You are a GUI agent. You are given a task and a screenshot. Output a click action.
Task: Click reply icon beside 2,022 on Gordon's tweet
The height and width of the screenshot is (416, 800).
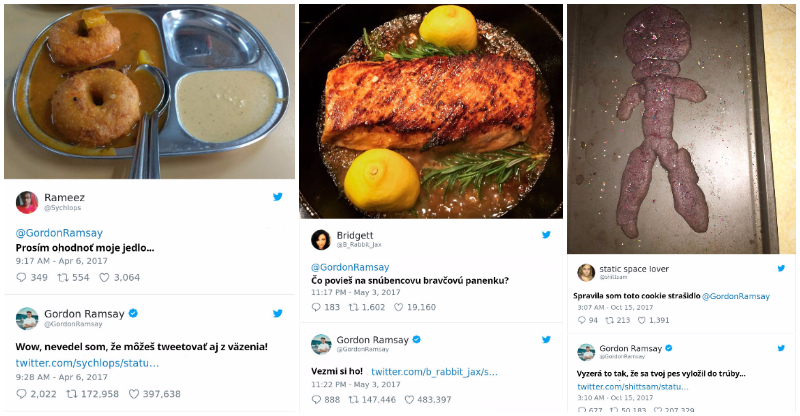(22, 393)
